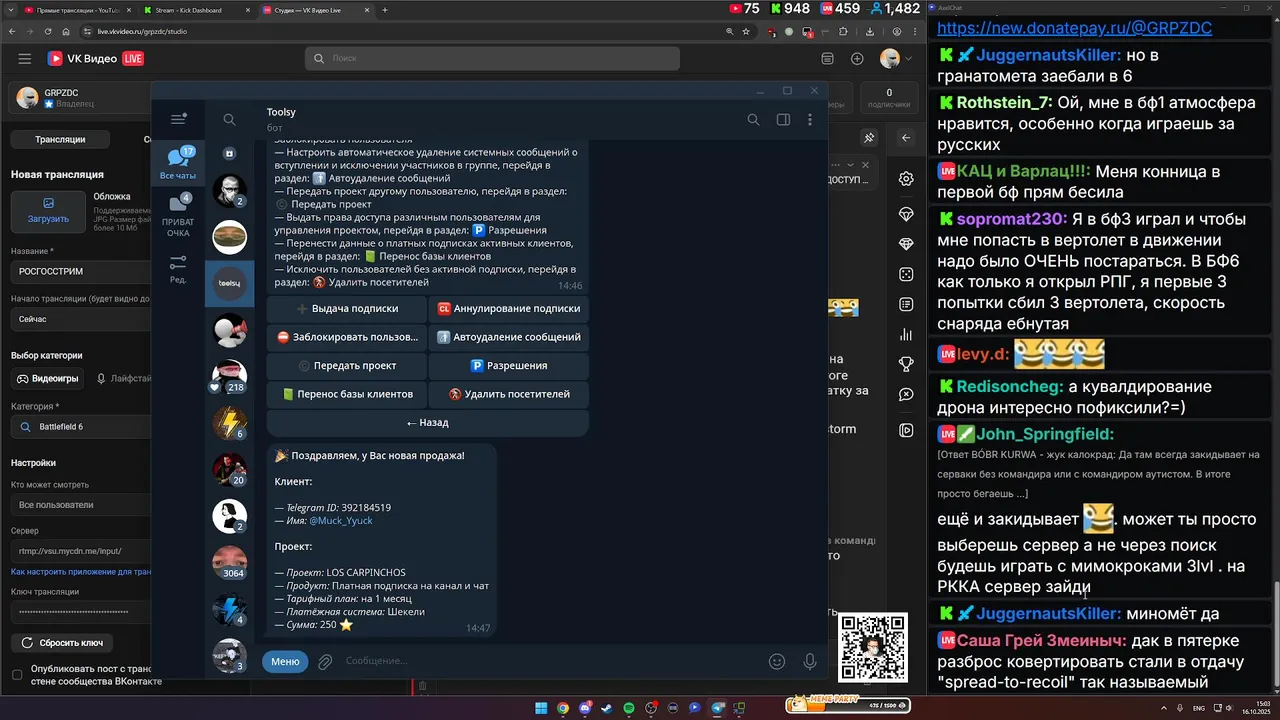
Task: Open the @Muck_Yyuck username link
Action: [x=341, y=521]
